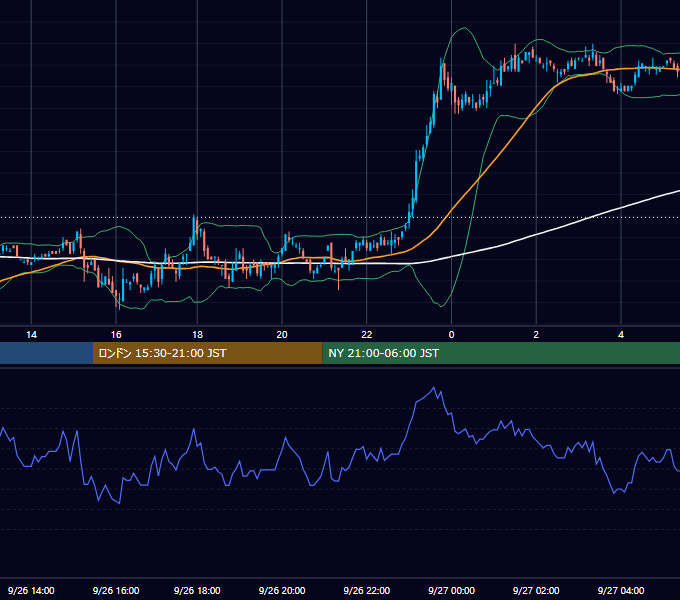The image size is (680, 600).
Task: Click the 9/27 00:00 timestamp label
Action: (451, 590)
